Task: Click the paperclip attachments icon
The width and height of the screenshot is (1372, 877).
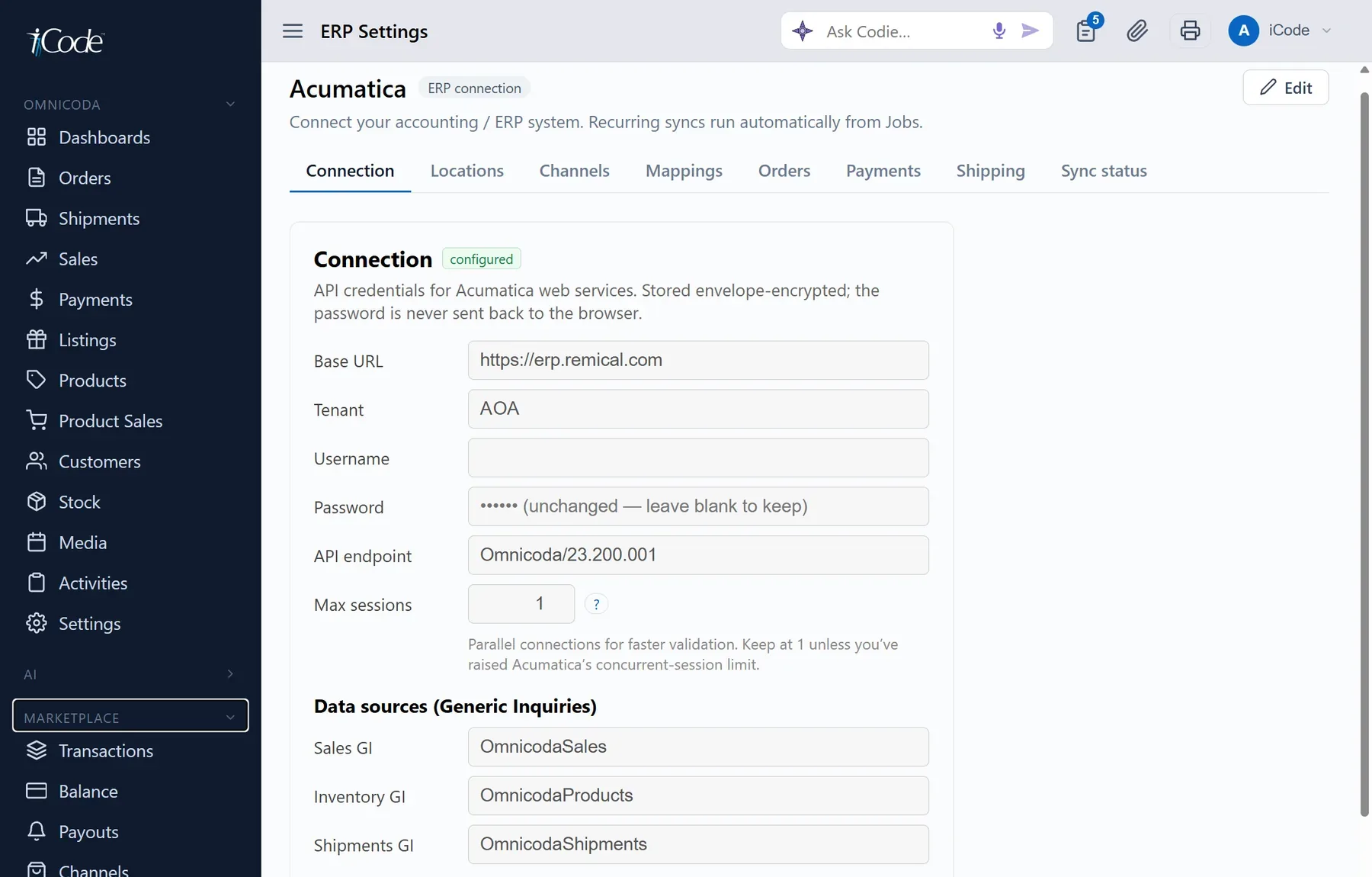Action: click(1136, 31)
